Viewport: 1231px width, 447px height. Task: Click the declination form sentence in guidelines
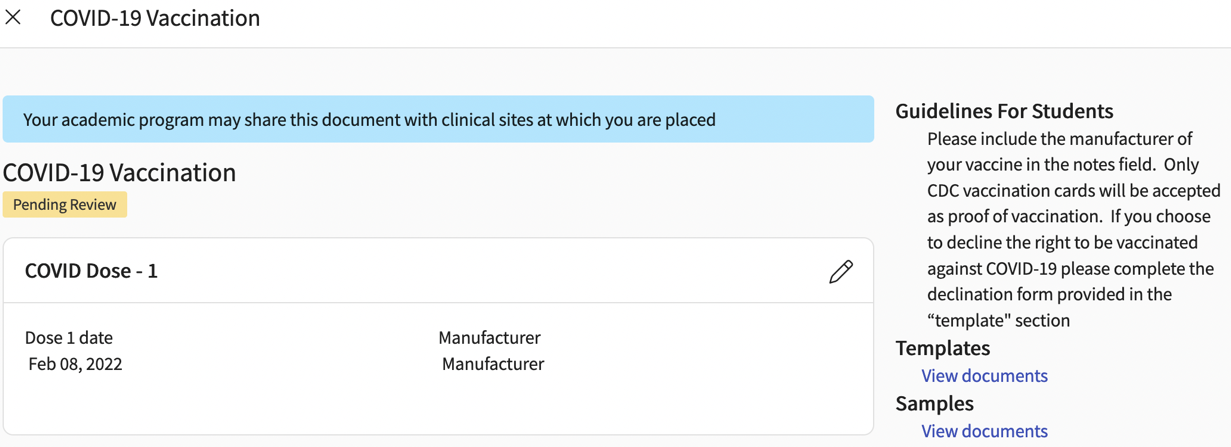[1070, 268]
